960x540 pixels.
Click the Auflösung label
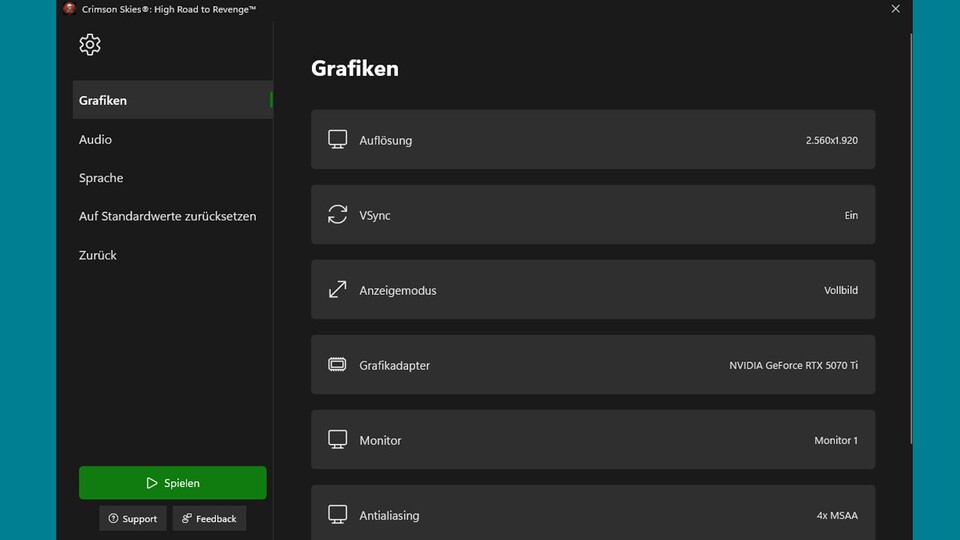coord(386,140)
